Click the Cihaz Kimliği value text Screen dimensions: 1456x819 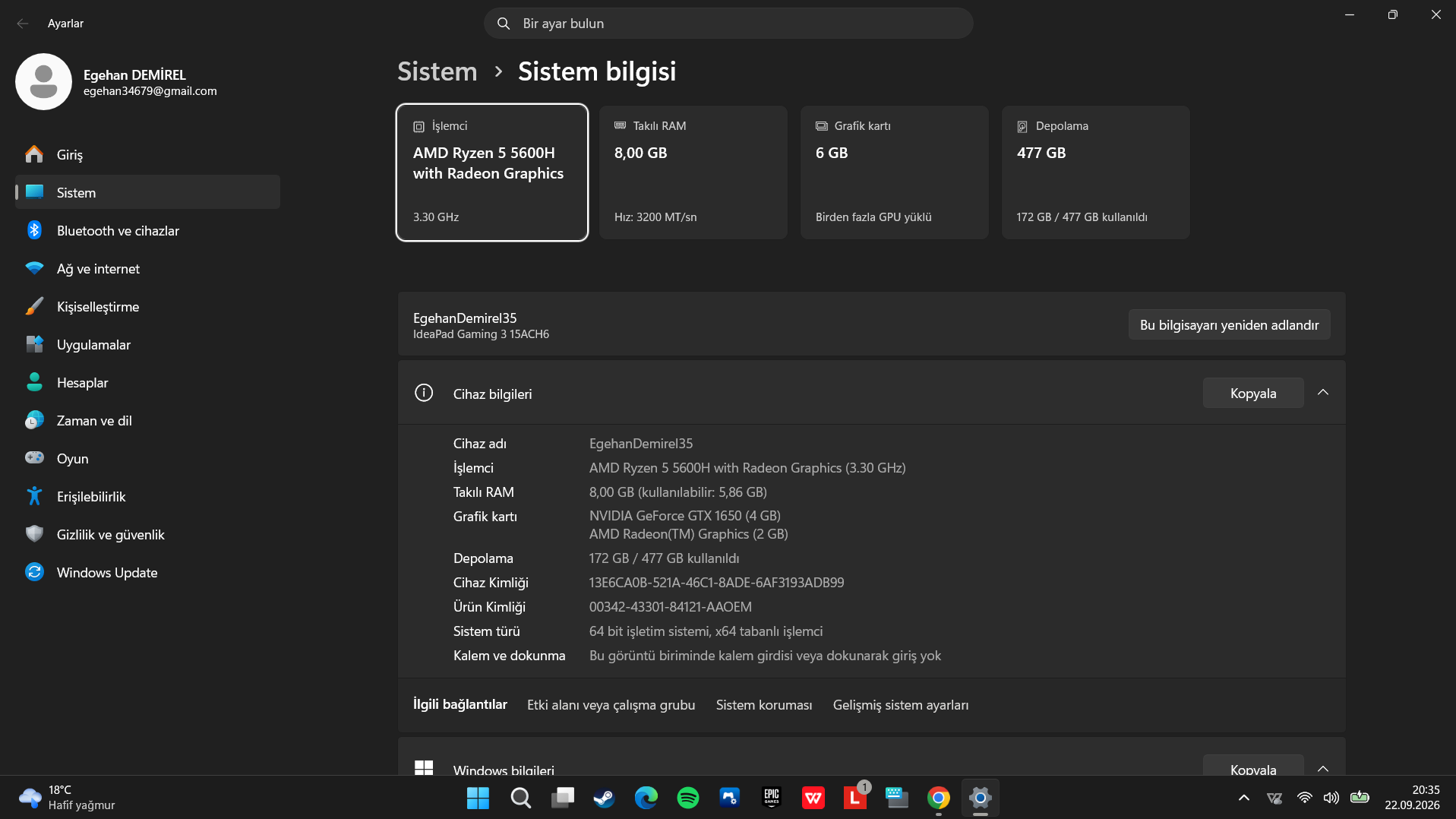coord(716,583)
